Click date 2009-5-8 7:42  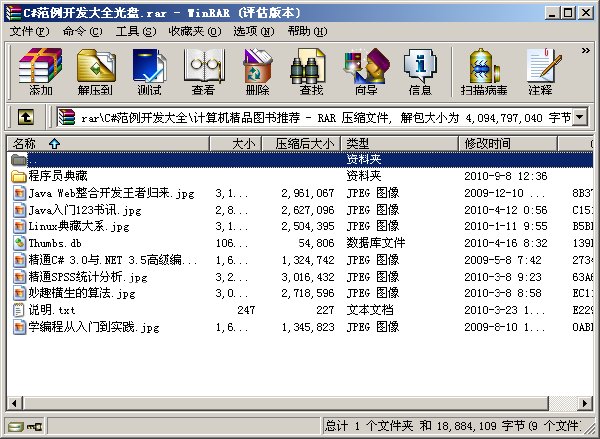pos(503,260)
